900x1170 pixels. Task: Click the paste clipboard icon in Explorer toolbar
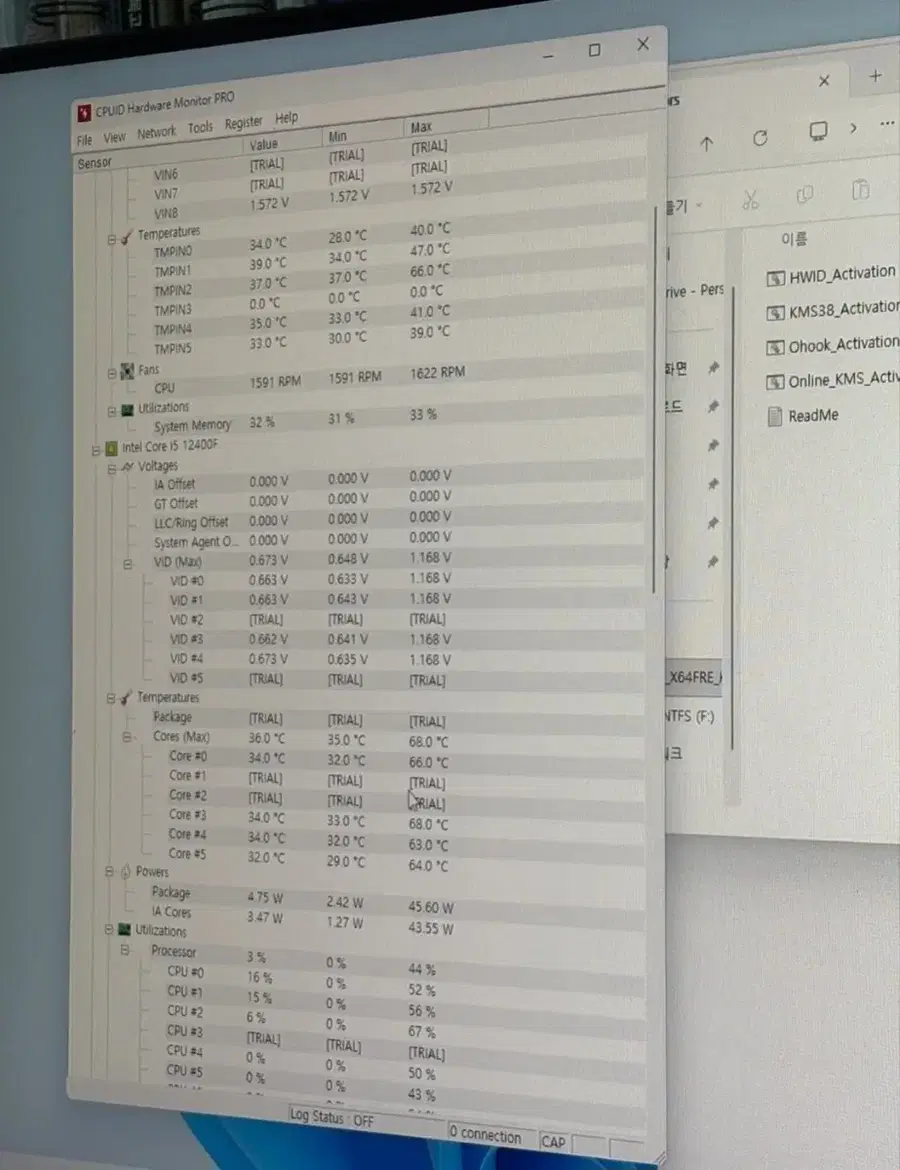coord(860,190)
